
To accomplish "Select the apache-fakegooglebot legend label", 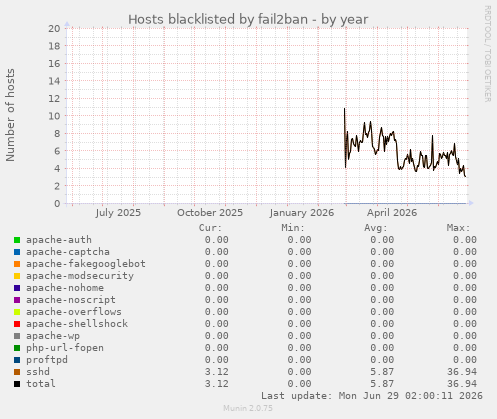I will click(86, 264).
